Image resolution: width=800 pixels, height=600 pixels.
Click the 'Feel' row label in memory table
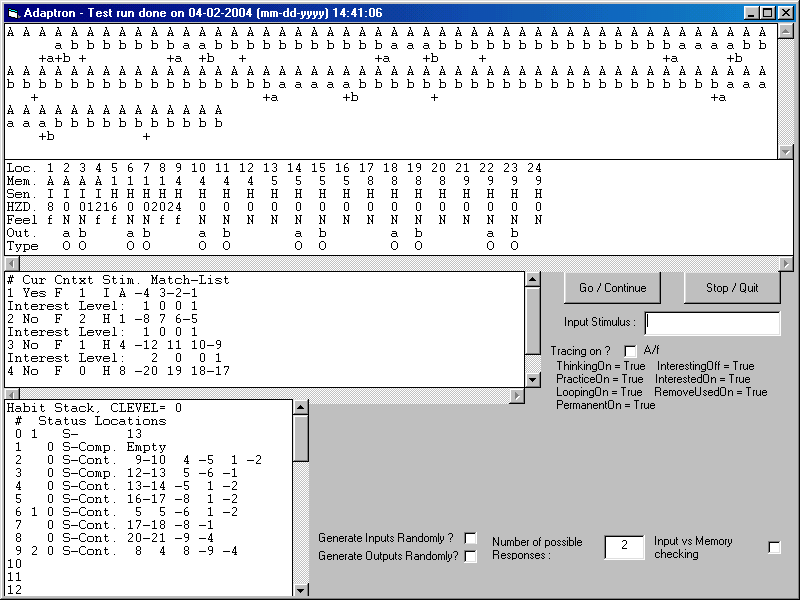(x=22, y=220)
